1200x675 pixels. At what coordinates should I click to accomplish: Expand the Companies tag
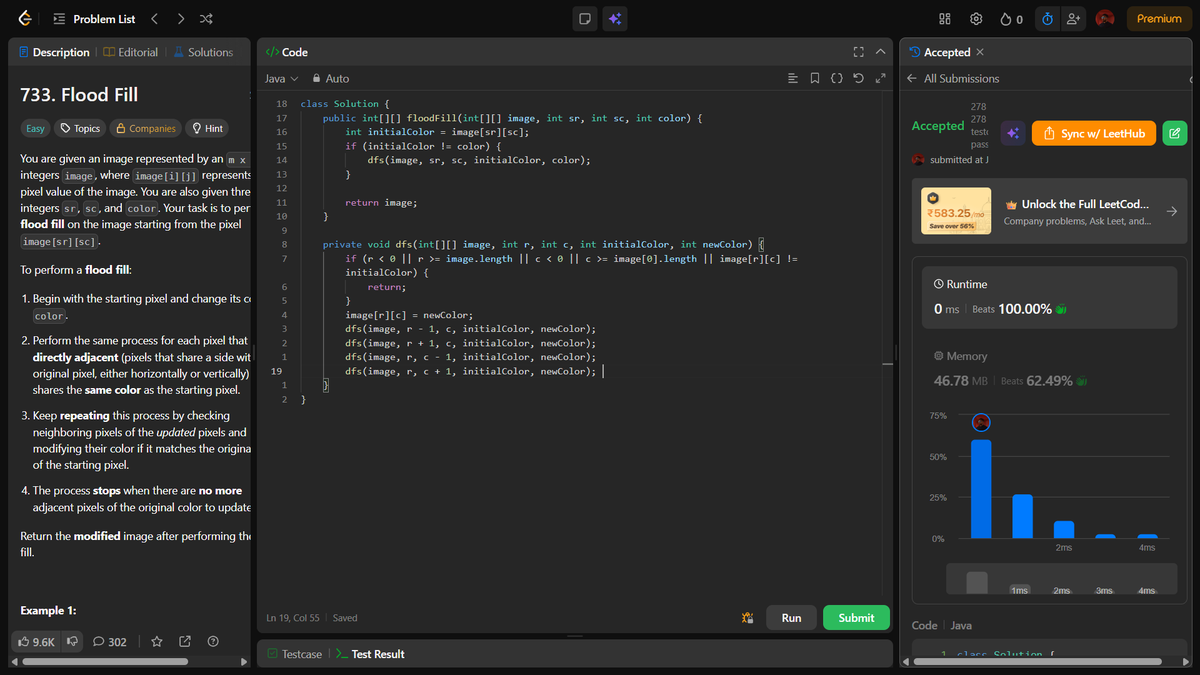[x=146, y=128]
